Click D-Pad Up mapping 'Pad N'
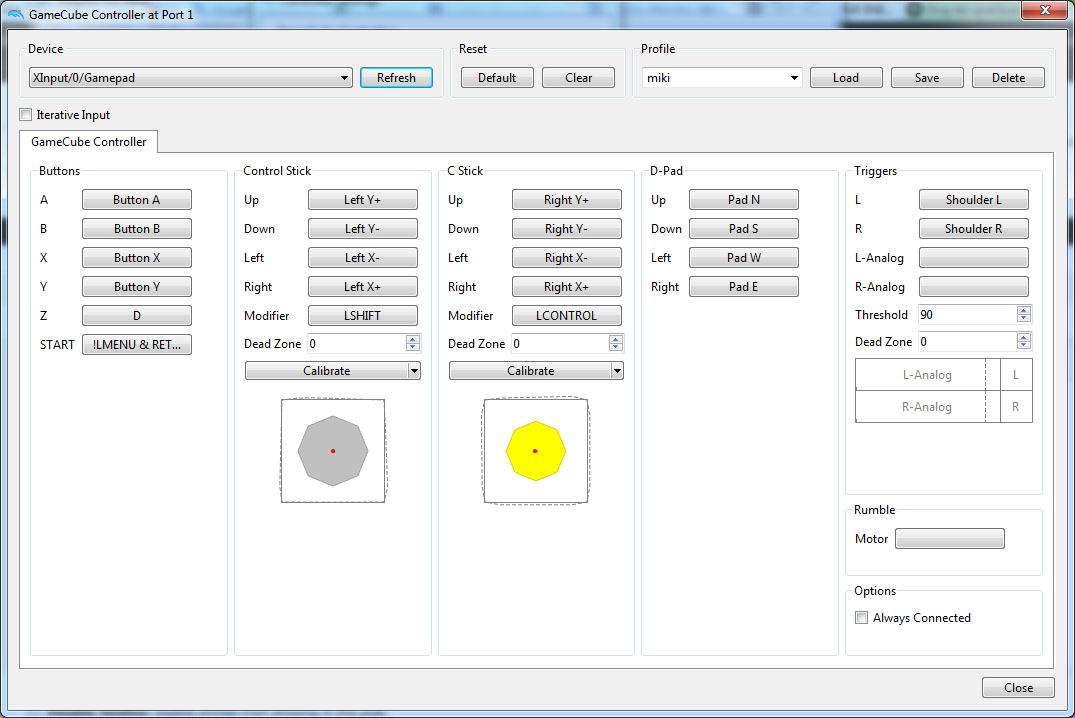 744,200
